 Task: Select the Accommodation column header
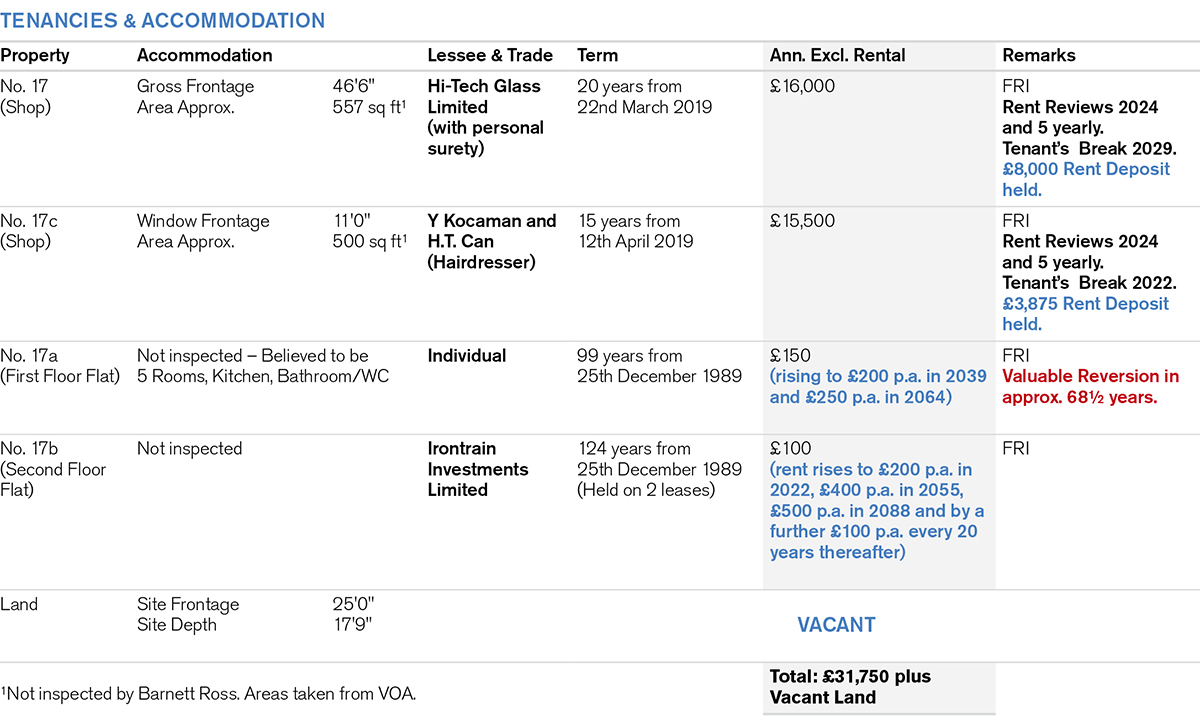pos(204,56)
